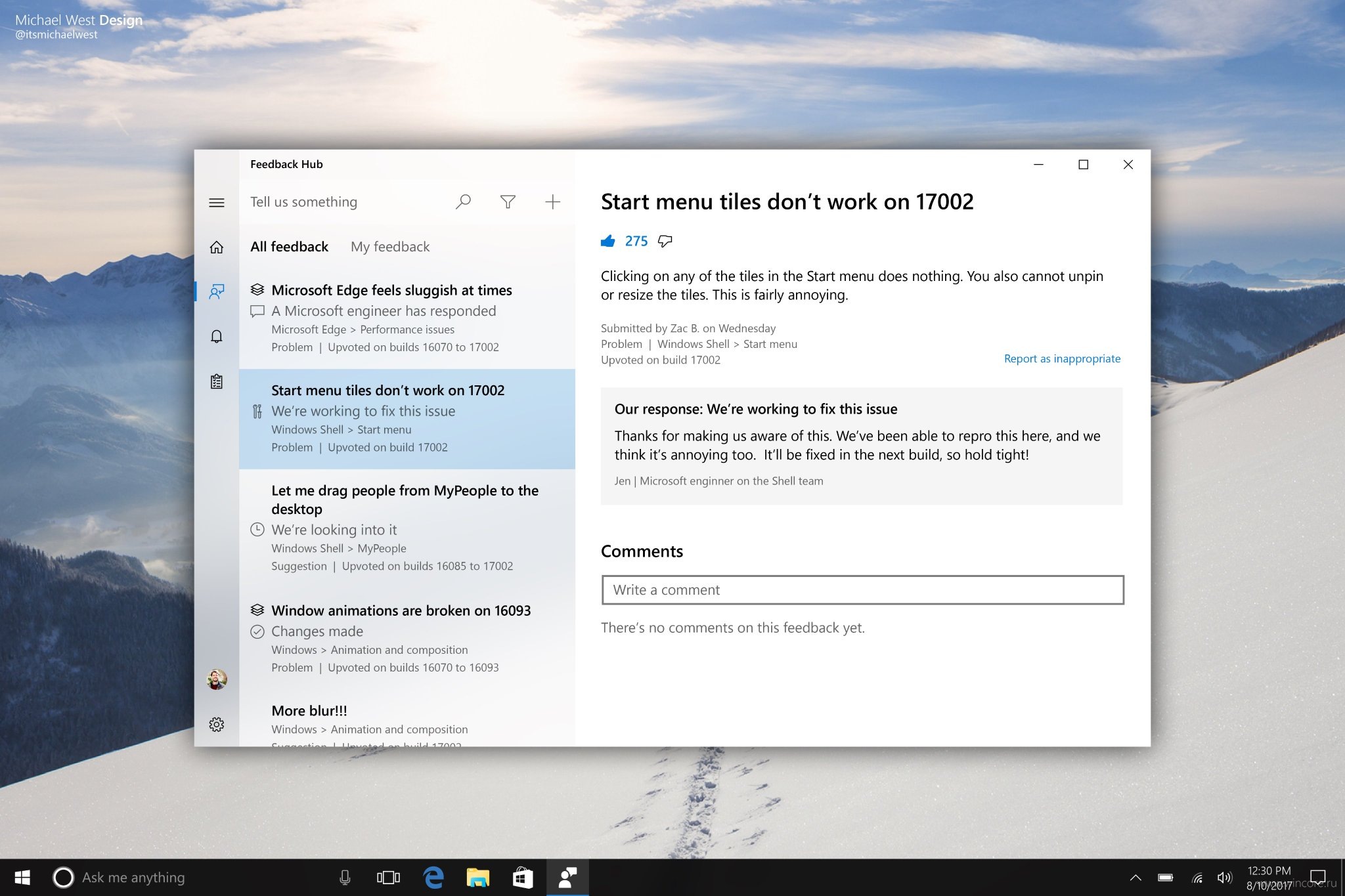Click the checkmark icon beside Changes made
The height and width of the screenshot is (896, 1345).
(257, 631)
